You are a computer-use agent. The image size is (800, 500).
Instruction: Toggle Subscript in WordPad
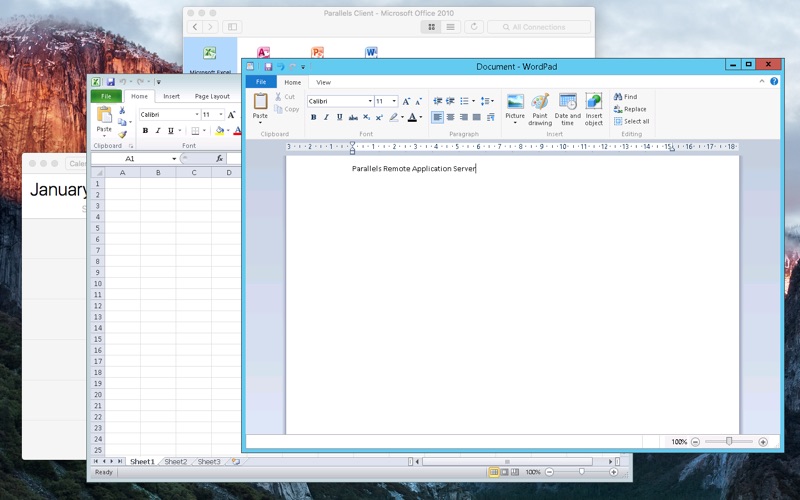366,117
